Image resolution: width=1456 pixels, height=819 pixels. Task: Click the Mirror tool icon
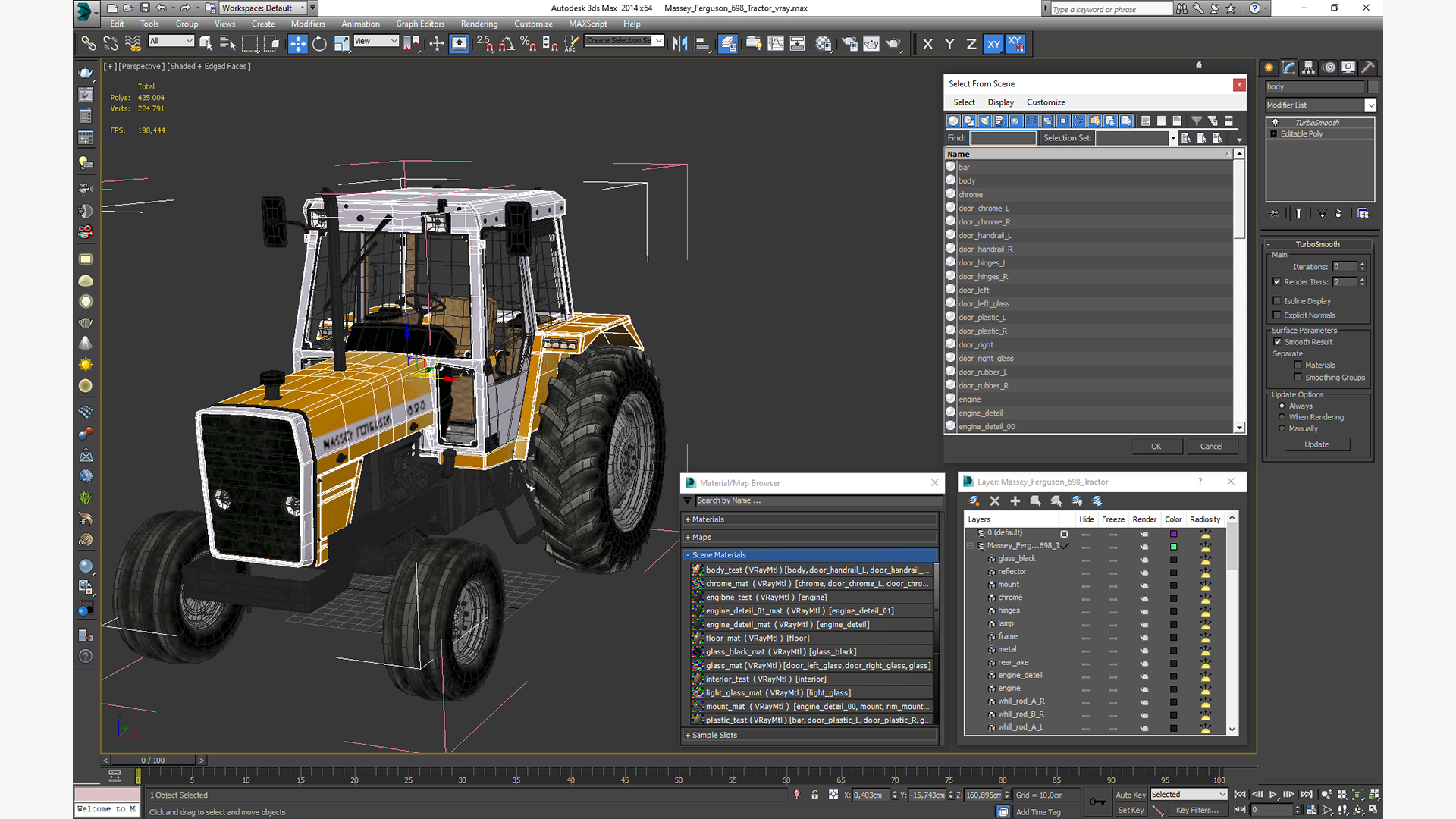click(680, 44)
